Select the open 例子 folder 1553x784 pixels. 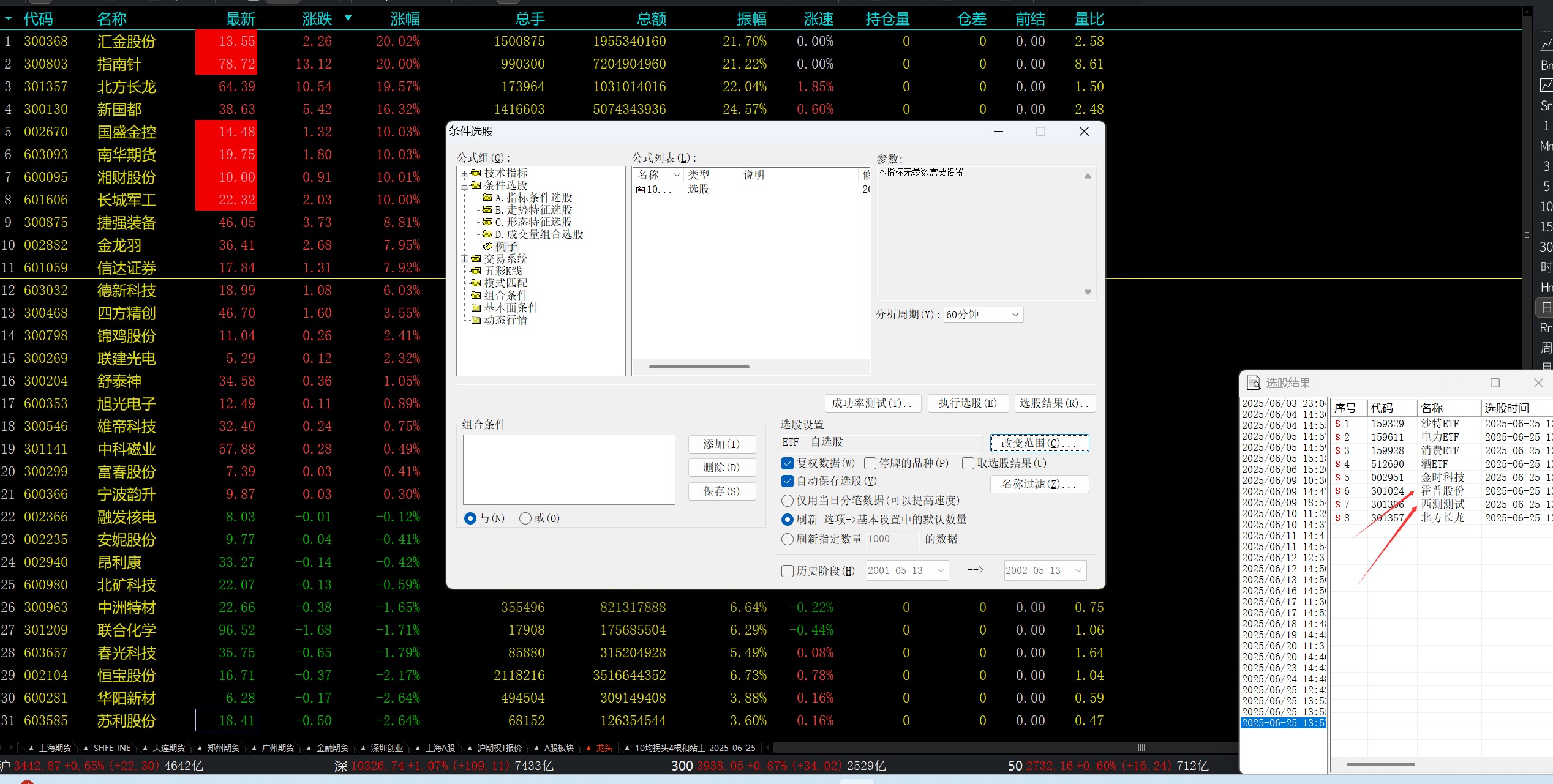500,247
